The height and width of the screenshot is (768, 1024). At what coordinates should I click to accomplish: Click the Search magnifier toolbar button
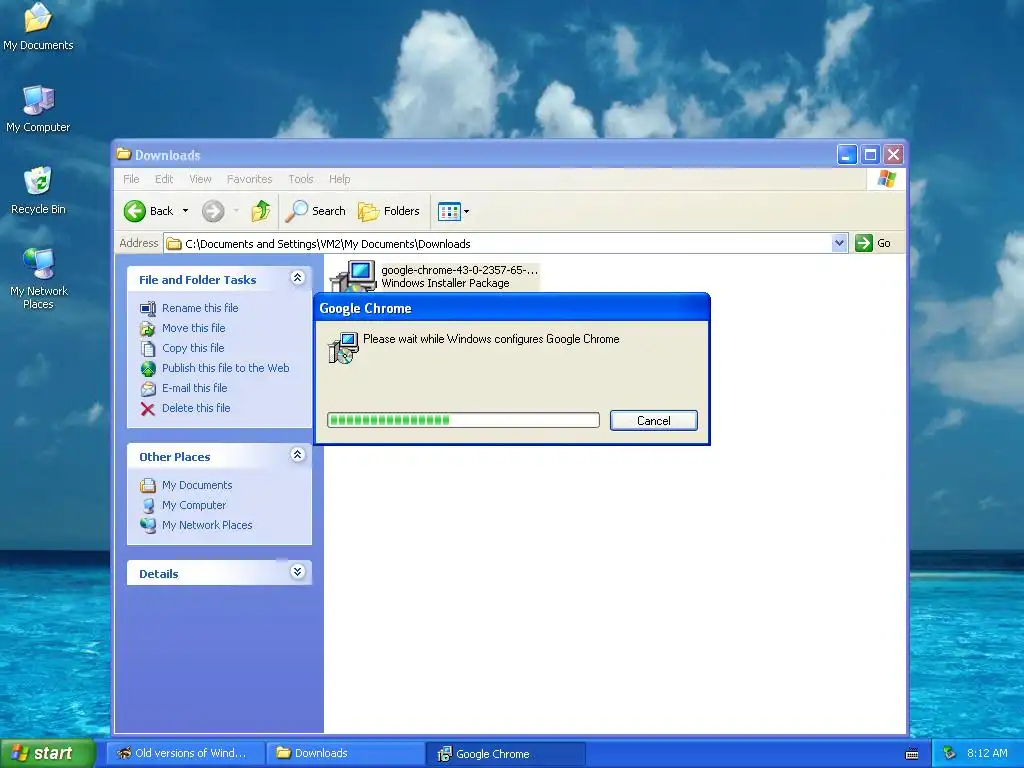pyautogui.click(x=316, y=211)
